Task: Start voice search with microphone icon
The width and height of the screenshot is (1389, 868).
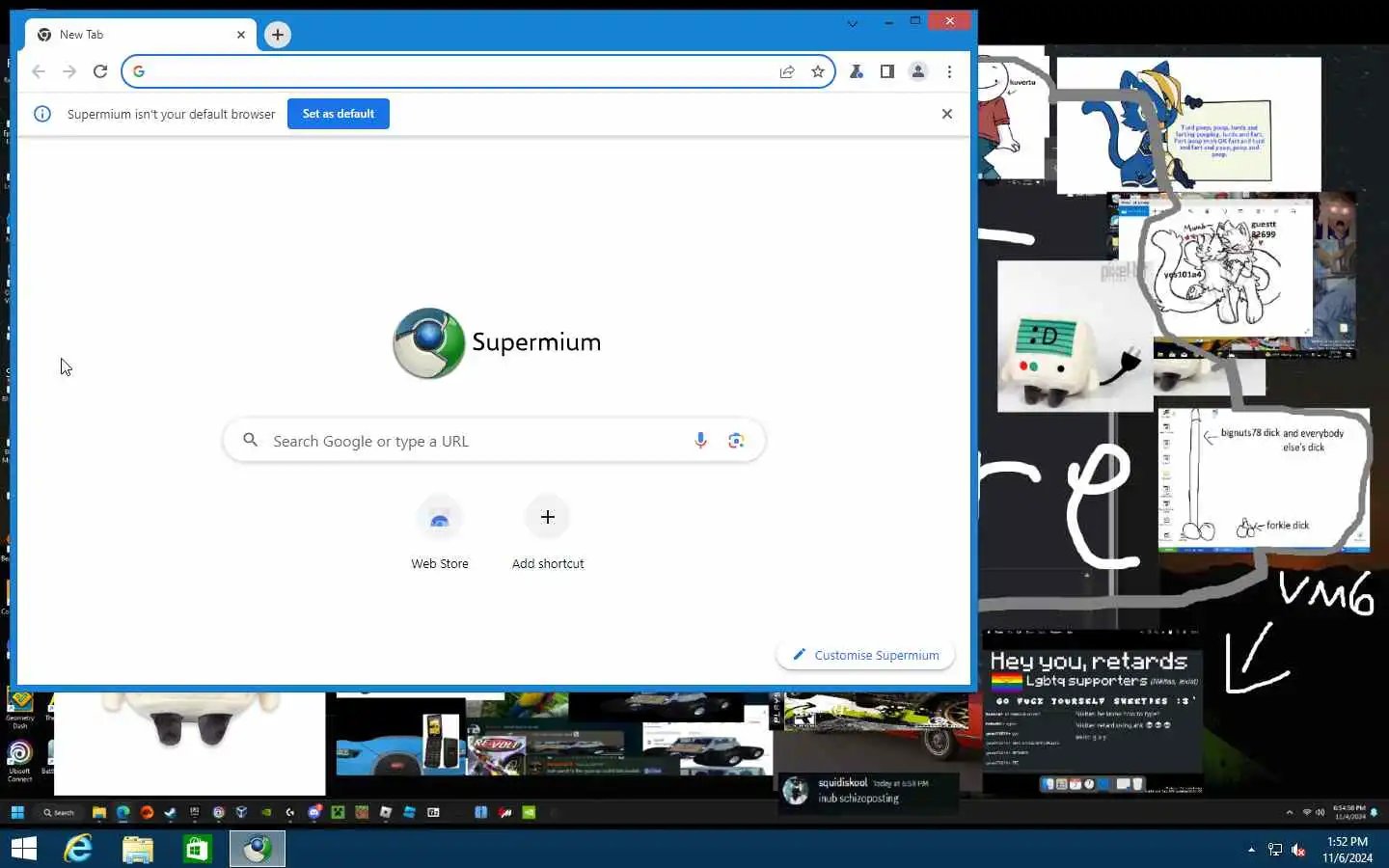Action: pos(701,441)
